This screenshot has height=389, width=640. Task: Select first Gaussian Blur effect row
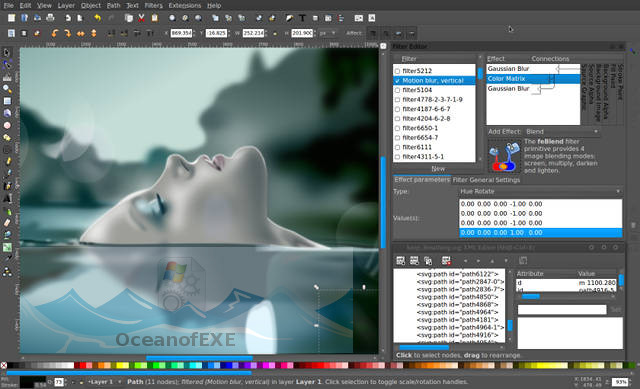pos(533,69)
